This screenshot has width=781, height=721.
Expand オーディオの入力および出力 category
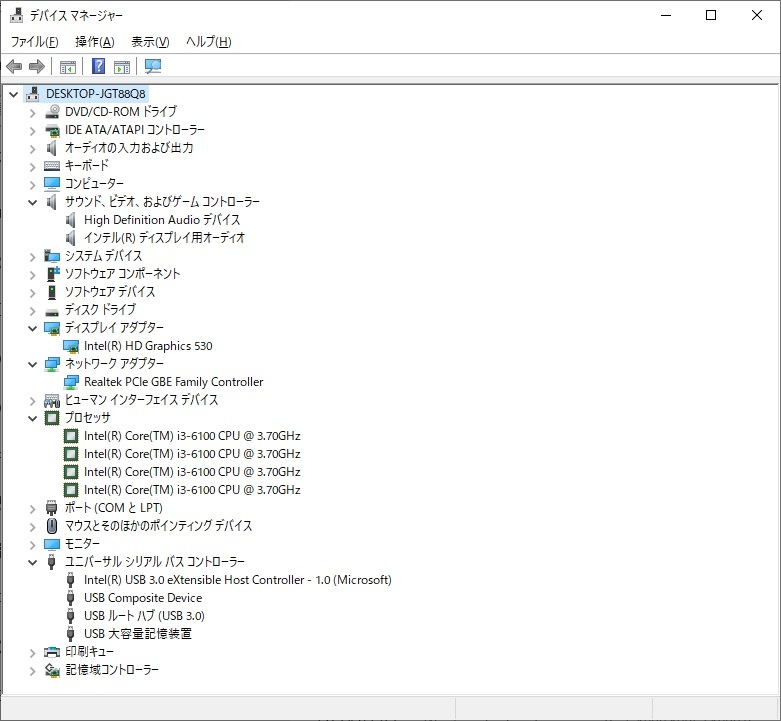coord(32,149)
